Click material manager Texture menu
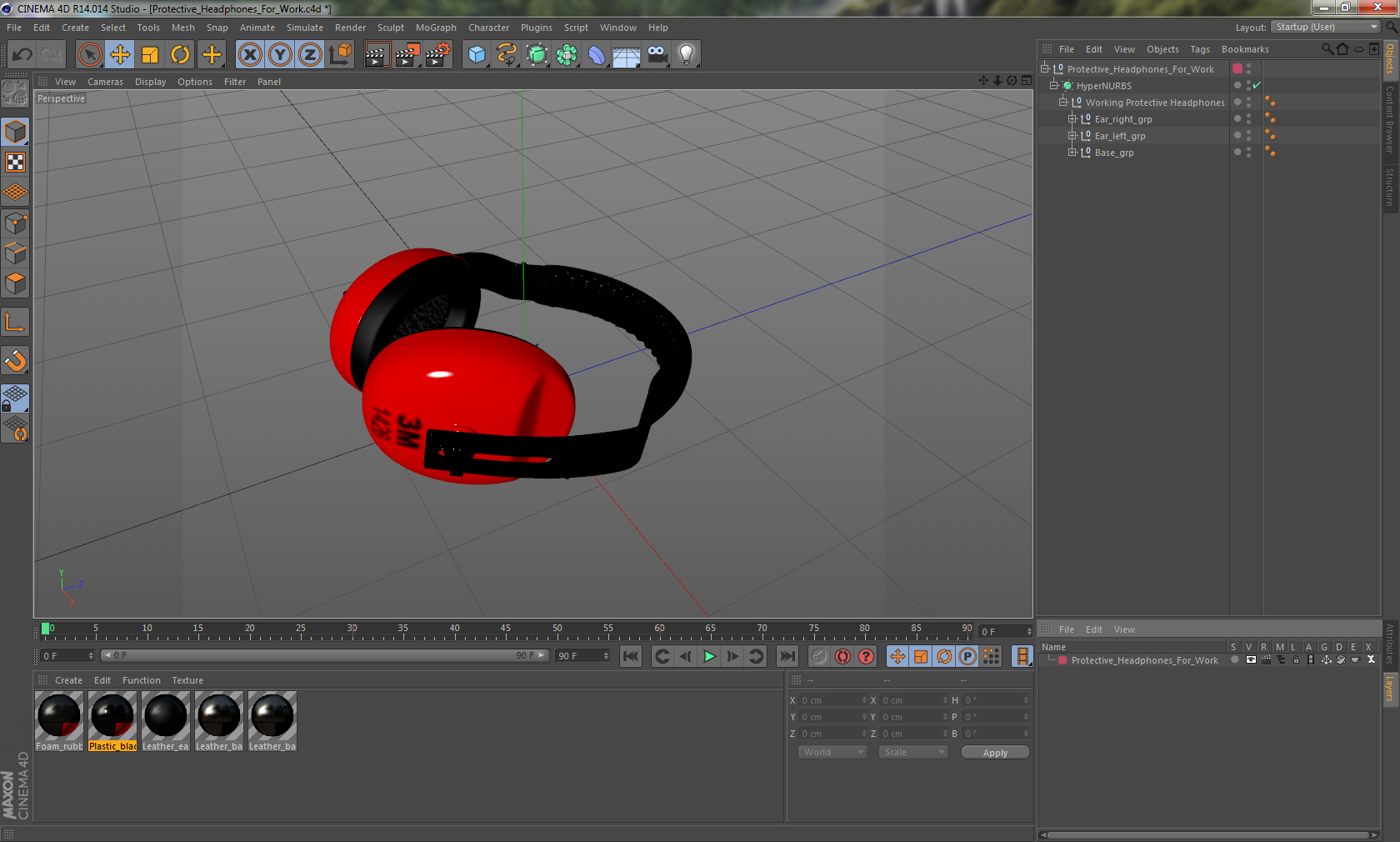This screenshot has height=842, width=1400. [187, 680]
